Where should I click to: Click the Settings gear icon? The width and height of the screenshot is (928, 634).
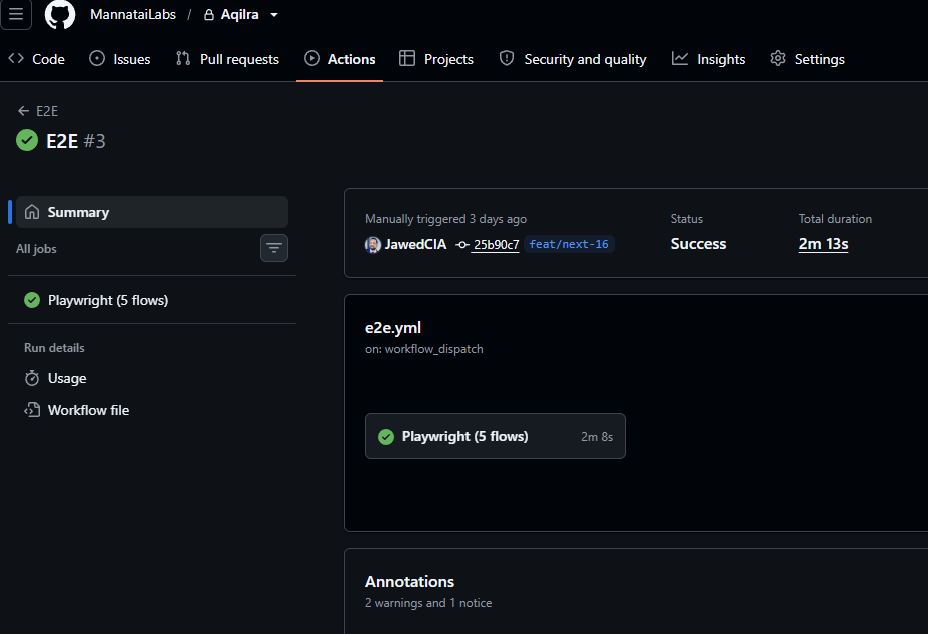click(x=778, y=58)
